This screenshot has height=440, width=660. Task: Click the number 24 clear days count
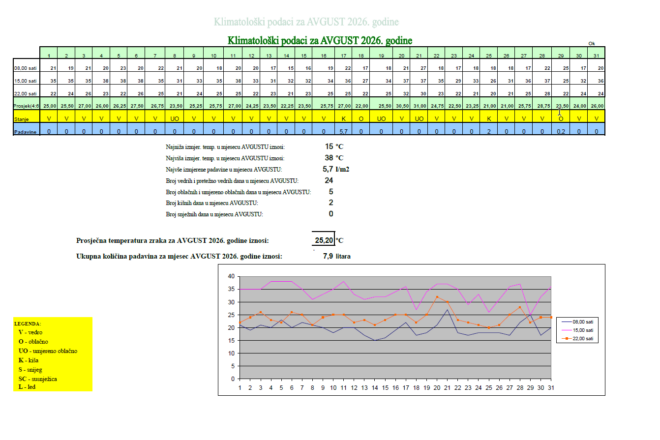pos(329,180)
